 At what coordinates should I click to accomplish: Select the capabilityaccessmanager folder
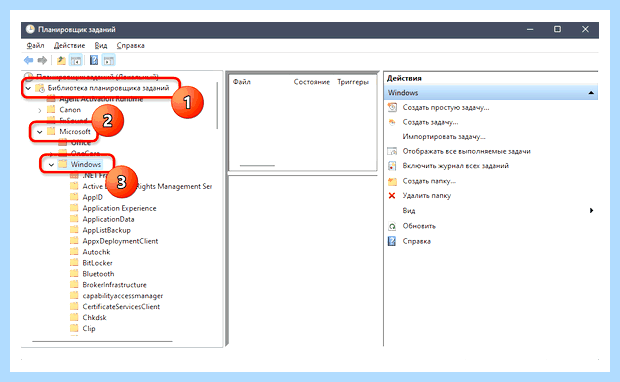(123, 296)
